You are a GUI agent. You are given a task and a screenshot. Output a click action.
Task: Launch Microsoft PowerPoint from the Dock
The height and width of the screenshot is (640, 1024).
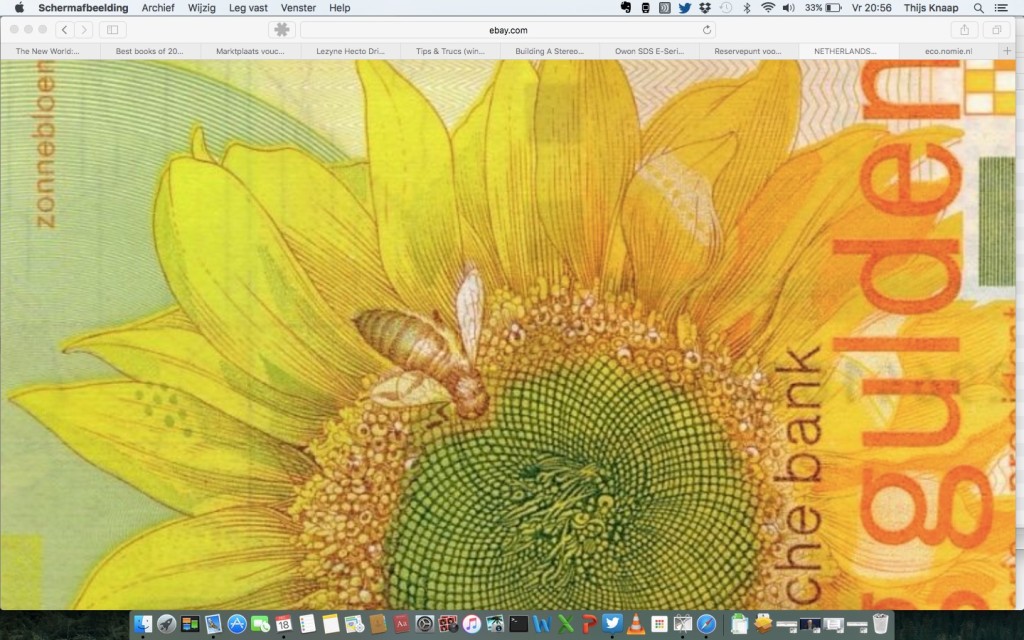click(589, 624)
